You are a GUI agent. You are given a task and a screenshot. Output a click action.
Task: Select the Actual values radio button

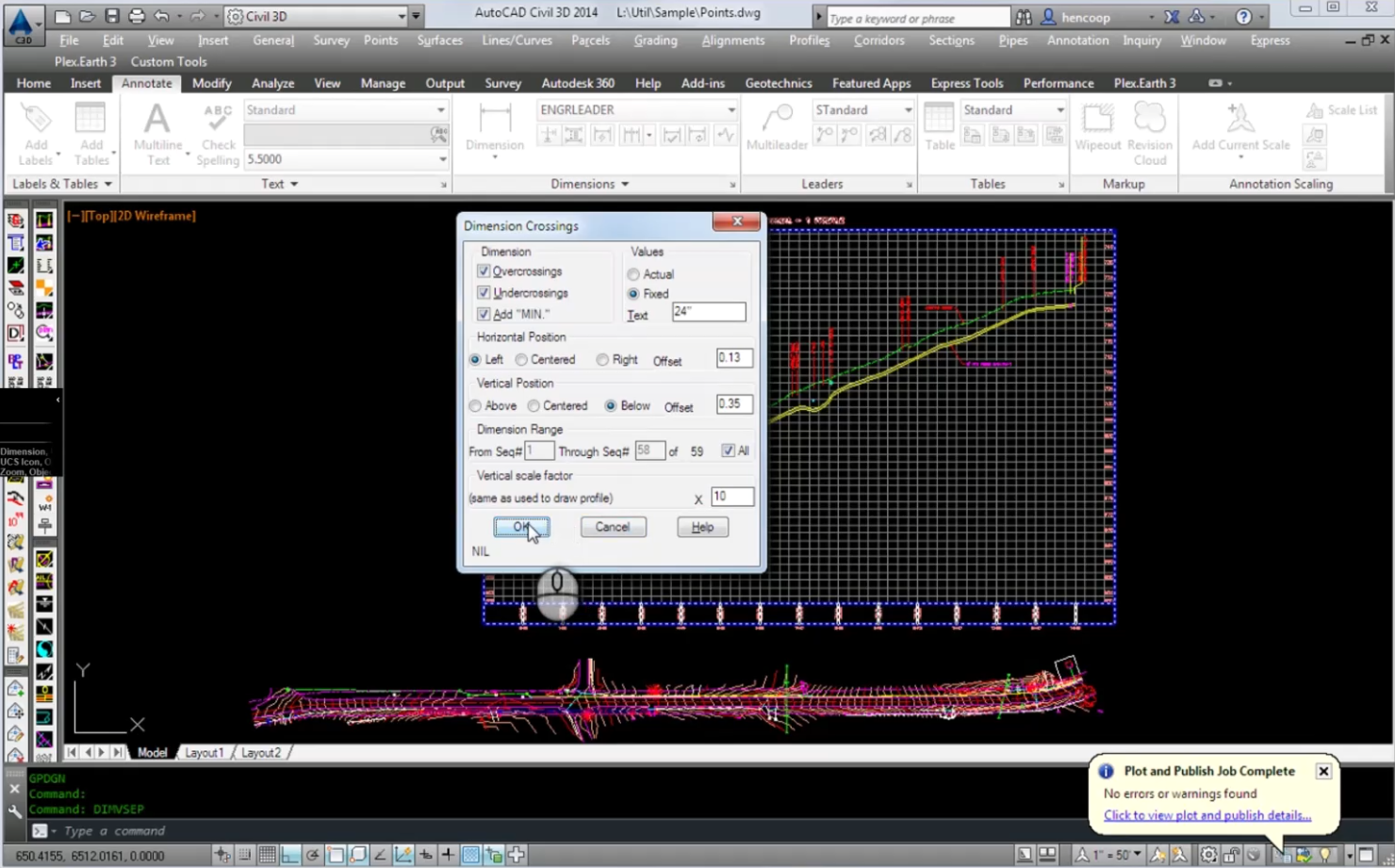click(x=633, y=274)
